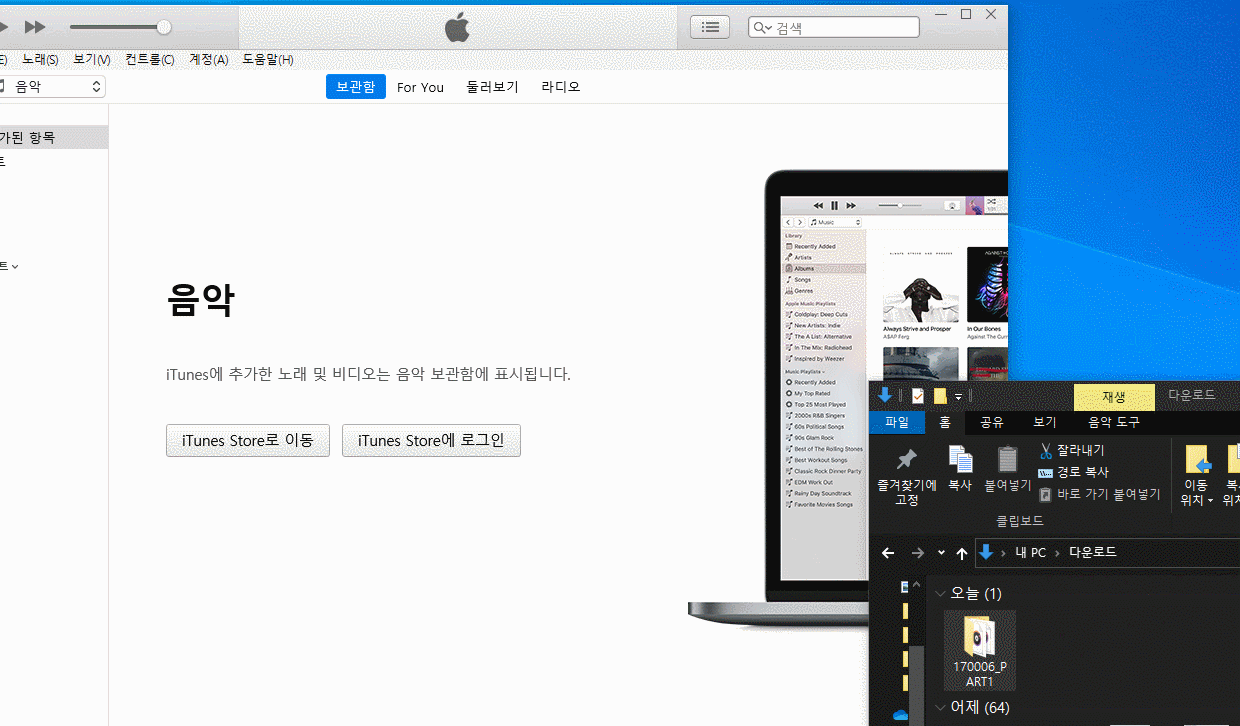Open the recent locations dropdown arrow
This screenshot has width=1240, height=726.
pos(941,553)
